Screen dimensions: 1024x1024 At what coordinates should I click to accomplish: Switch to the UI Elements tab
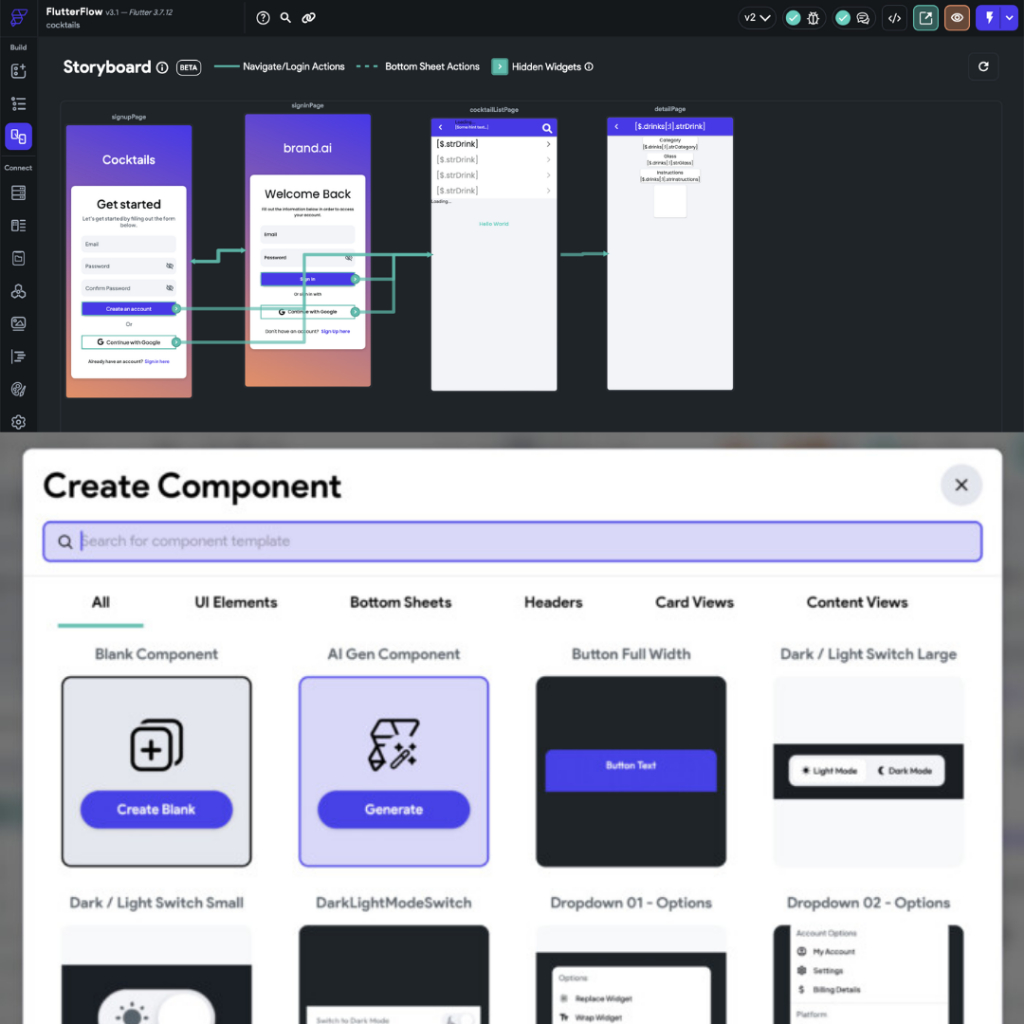(x=236, y=602)
